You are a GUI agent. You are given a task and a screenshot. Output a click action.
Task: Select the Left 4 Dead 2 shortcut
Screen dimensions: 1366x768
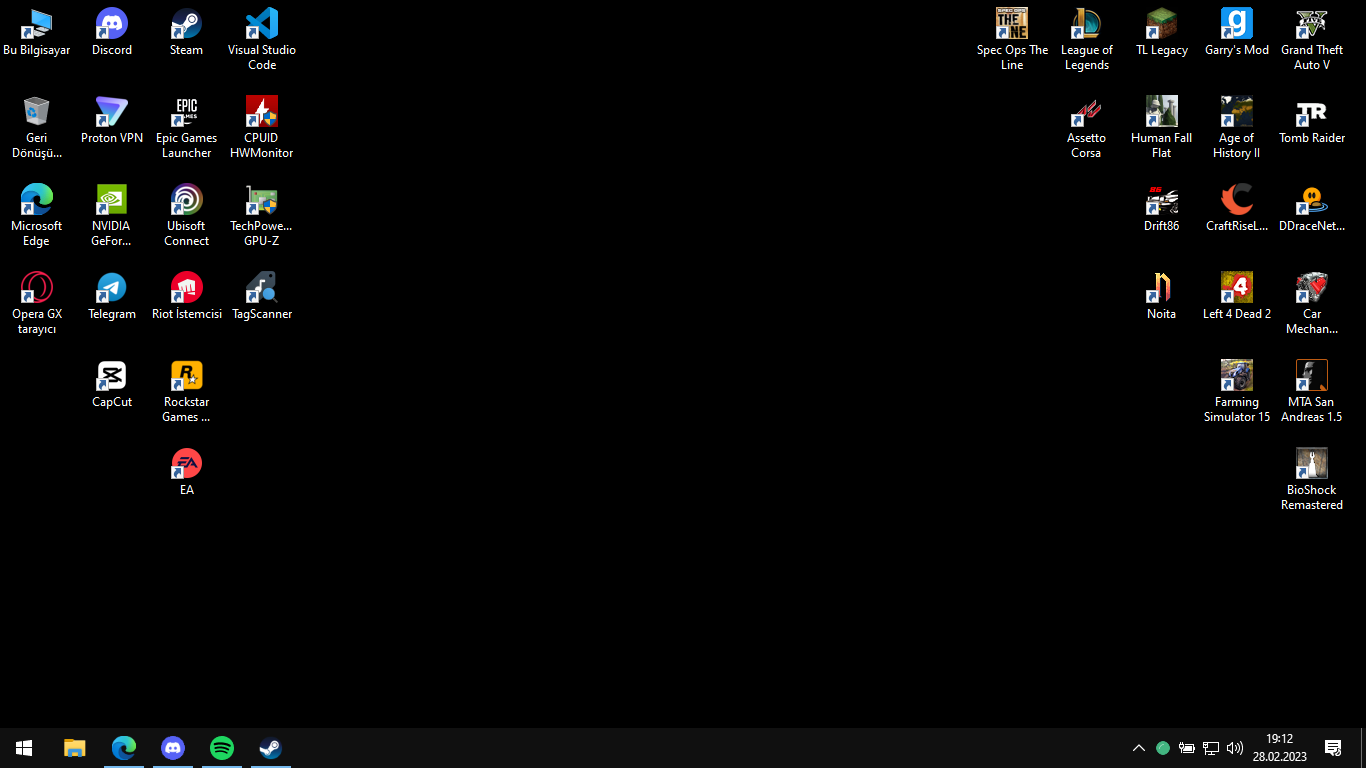point(1237,297)
